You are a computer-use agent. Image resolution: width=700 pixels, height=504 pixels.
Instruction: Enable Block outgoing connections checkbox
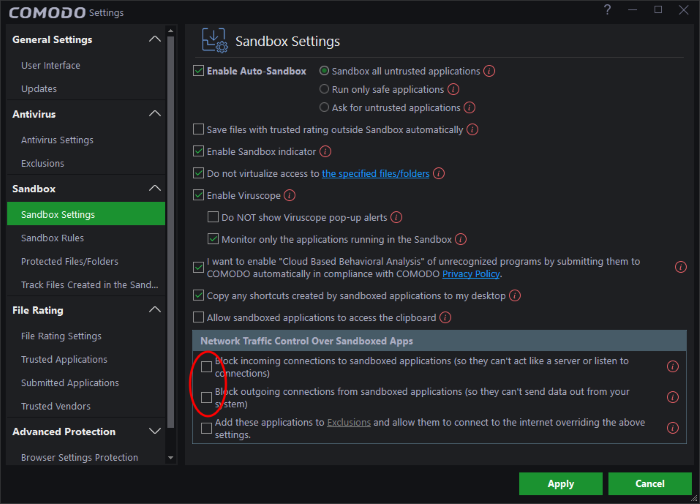[206, 397]
